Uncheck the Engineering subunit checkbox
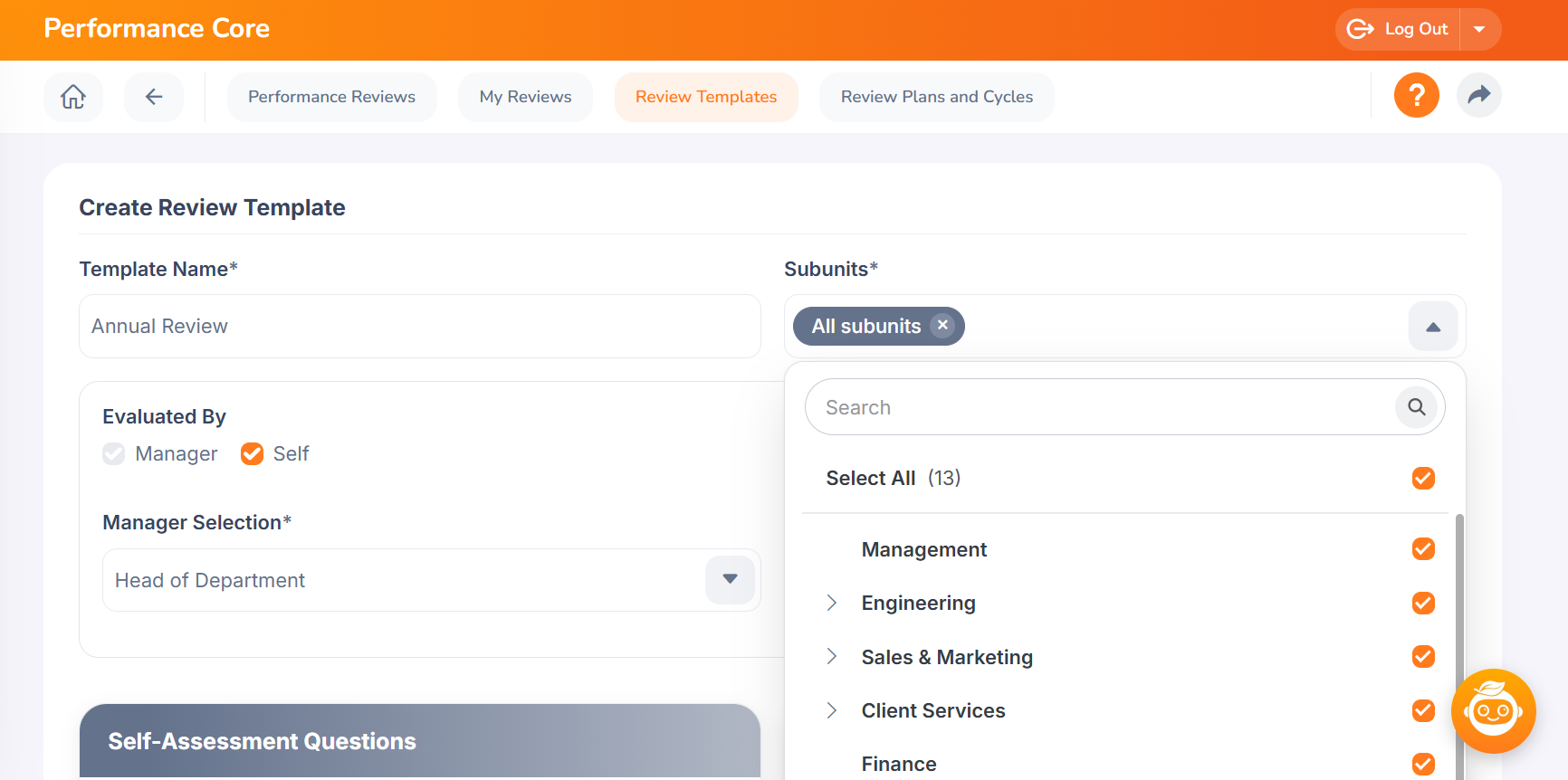 coord(1423,603)
